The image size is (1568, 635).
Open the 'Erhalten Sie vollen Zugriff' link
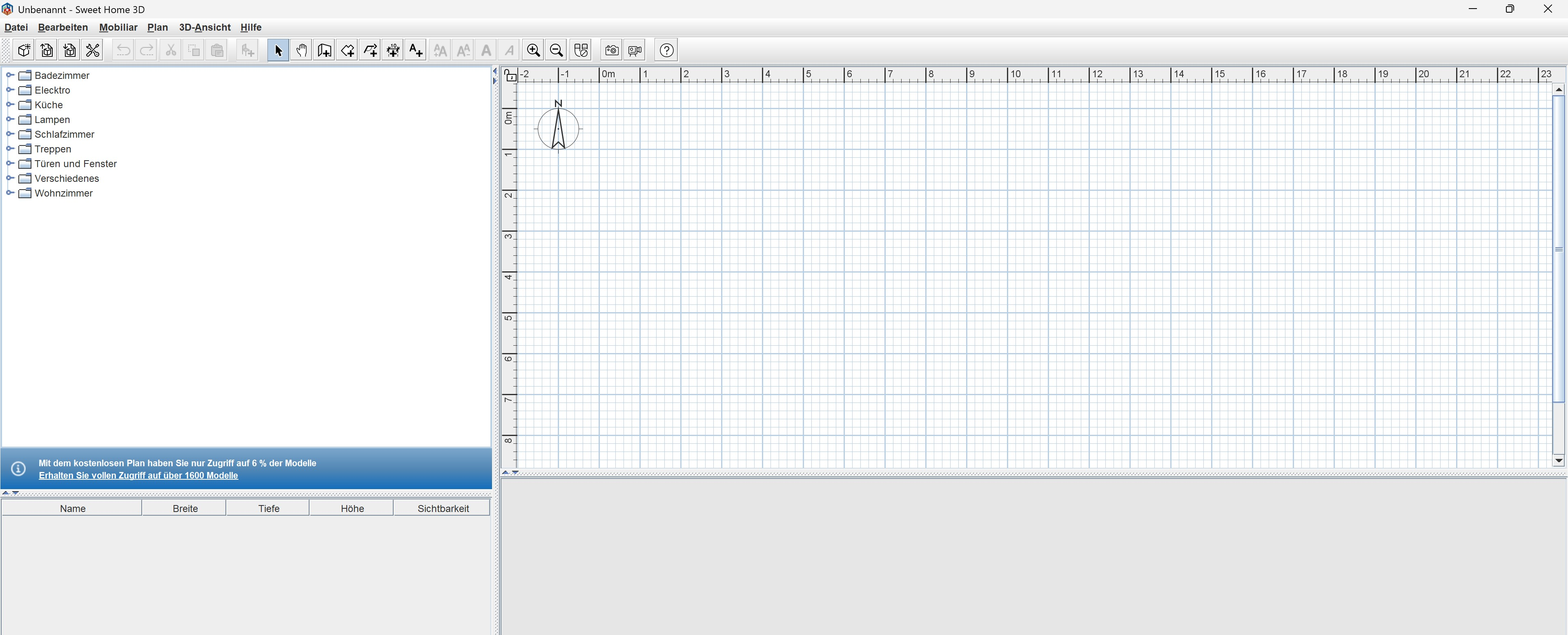point(138,475)
